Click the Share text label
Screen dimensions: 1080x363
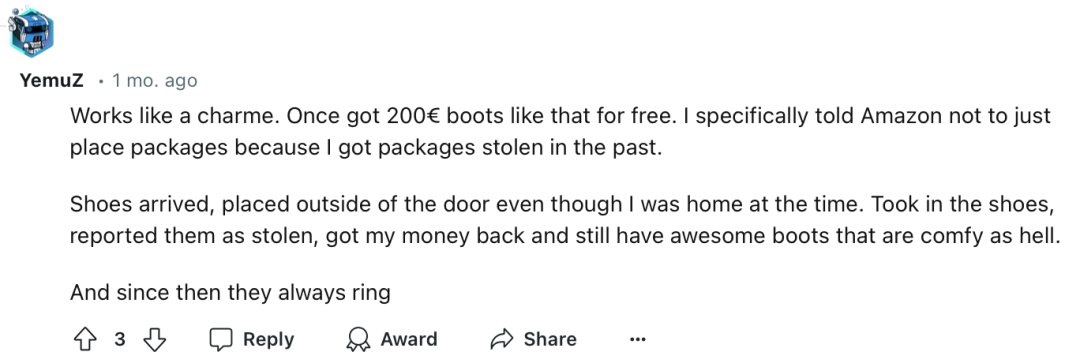(550, 340)
